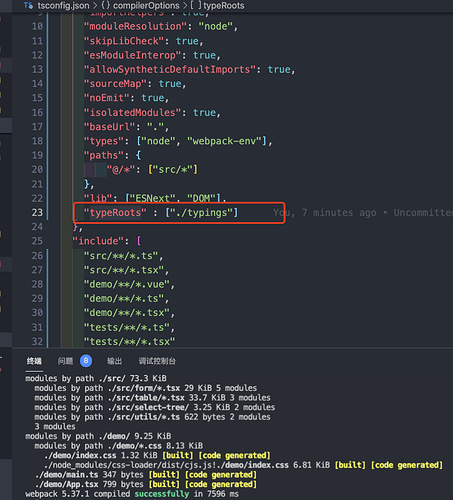Screen dimensions: 453x500
Task: Click "modules by path ./demo/ 9.25 KiB" line
Action: (98, 436)
